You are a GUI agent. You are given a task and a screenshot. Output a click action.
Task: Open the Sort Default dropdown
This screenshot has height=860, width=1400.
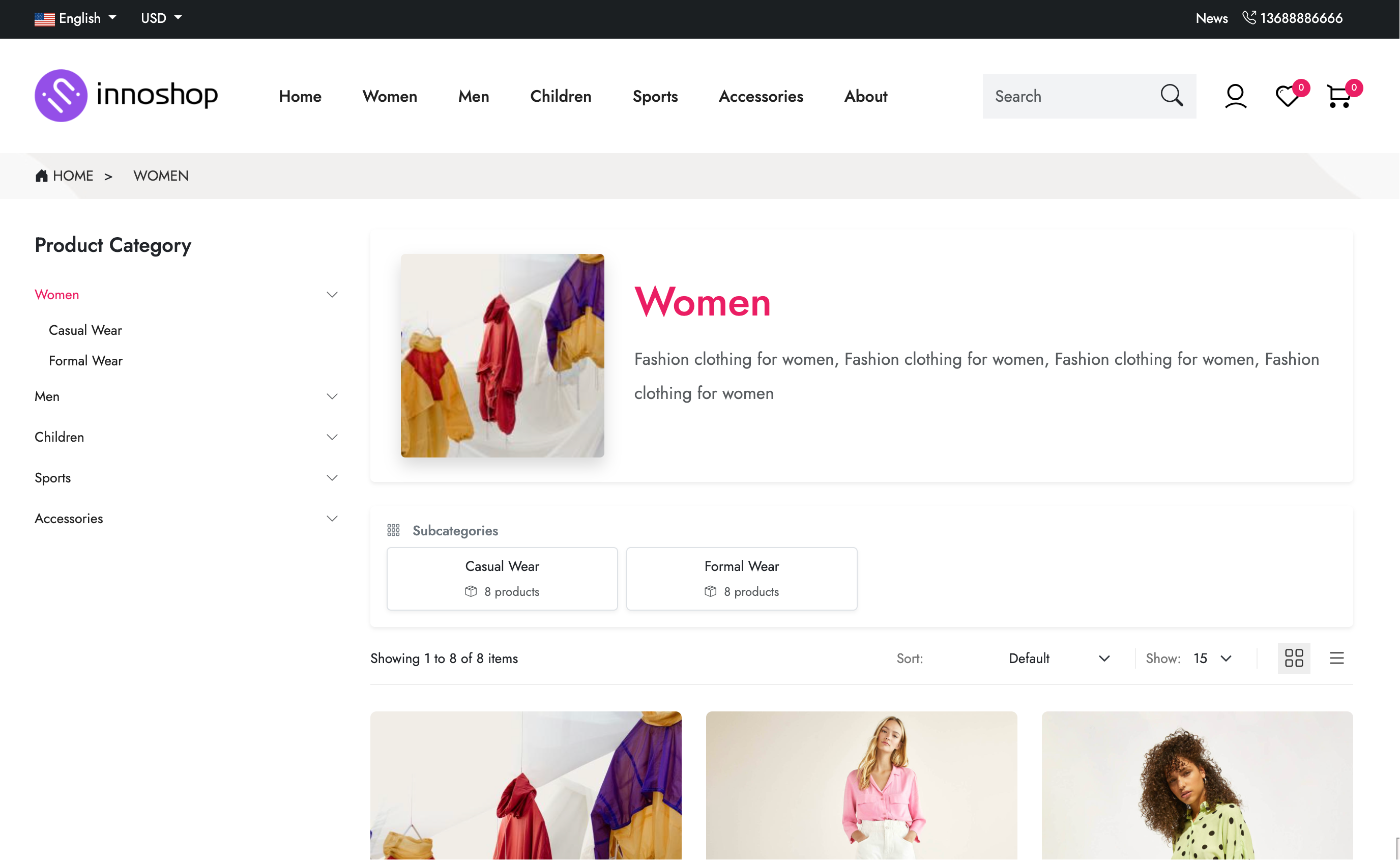1058,658
